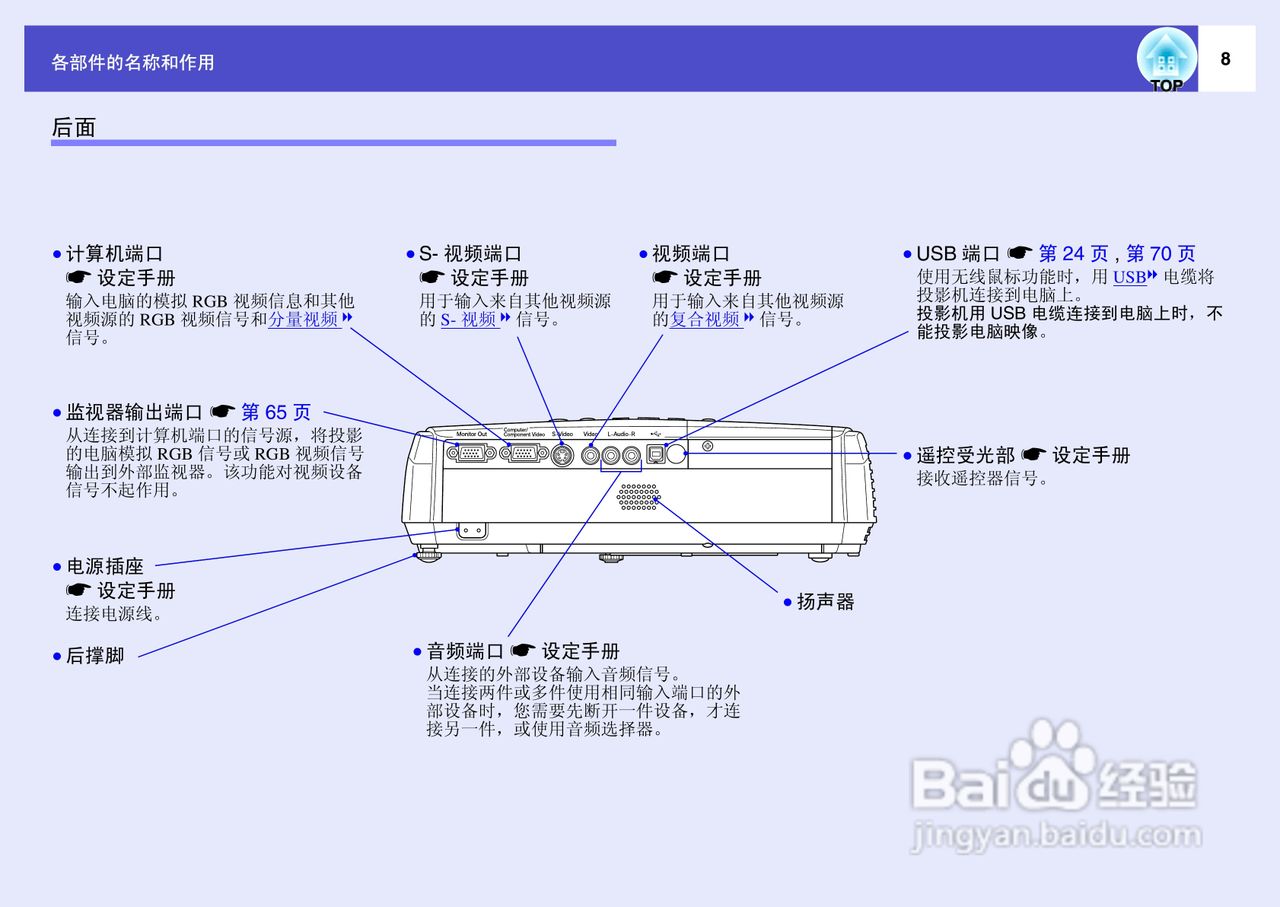Viewport: 1280px width, 907px height.
Task: Open the 第 65 页 link beside 监视器输出端口
Action: click(275, 412)
